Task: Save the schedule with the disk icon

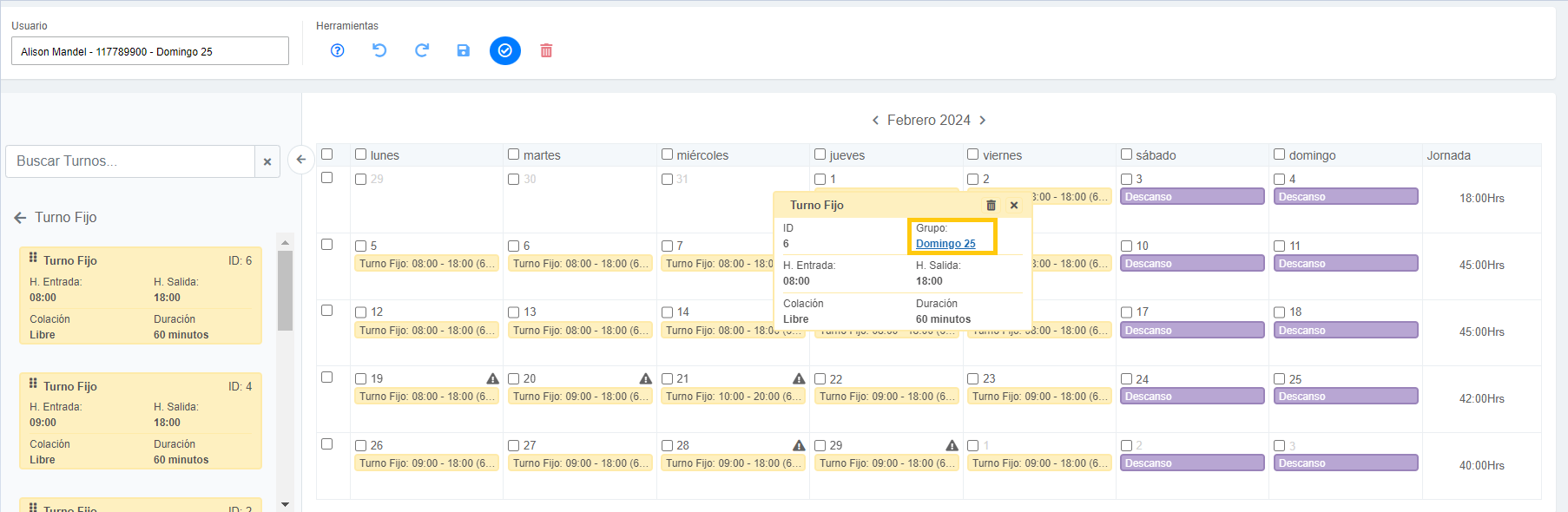Action: coord(463,50)
